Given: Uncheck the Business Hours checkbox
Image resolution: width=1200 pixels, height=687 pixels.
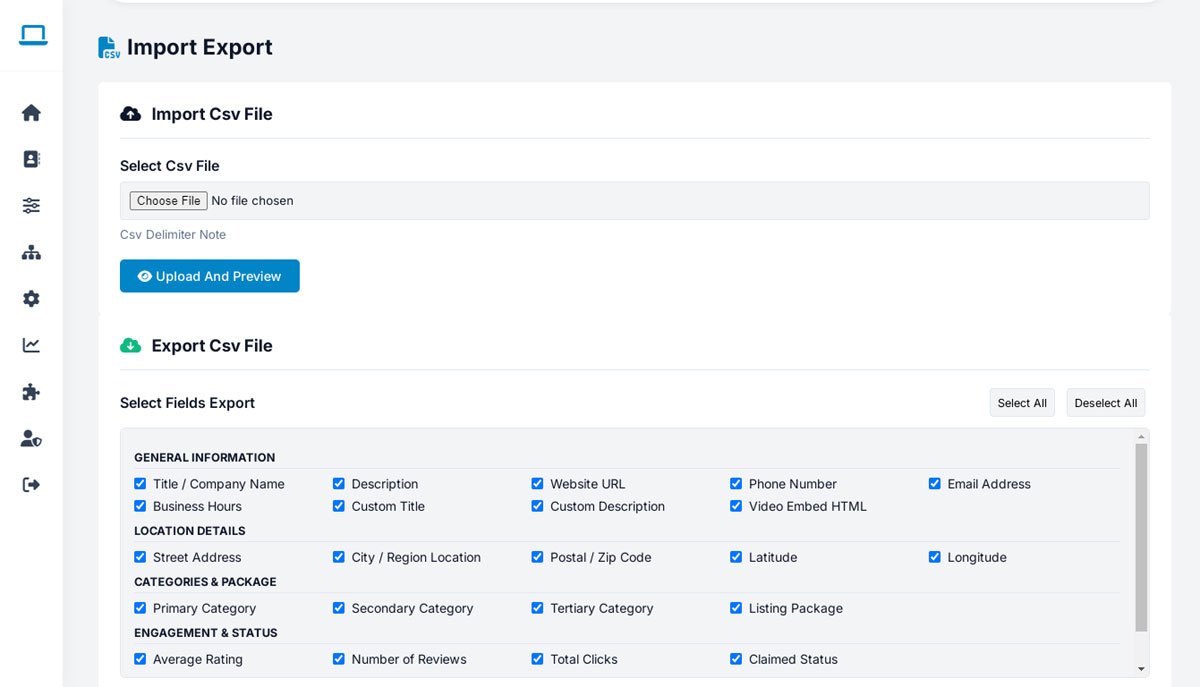Looking at the screenshot, I should point(140,506).
